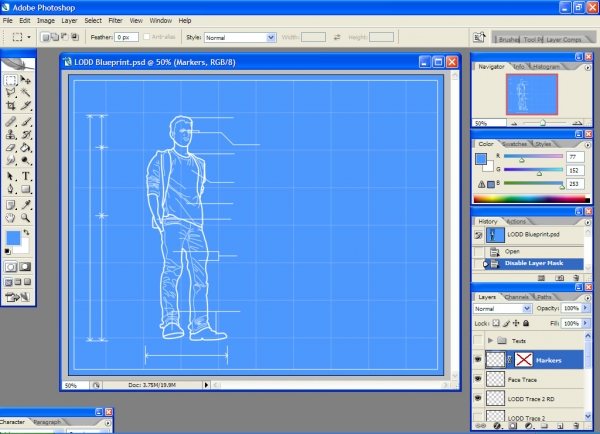Swap width and height values in options bar
This screenshot has height=434, width=600.
337,37
